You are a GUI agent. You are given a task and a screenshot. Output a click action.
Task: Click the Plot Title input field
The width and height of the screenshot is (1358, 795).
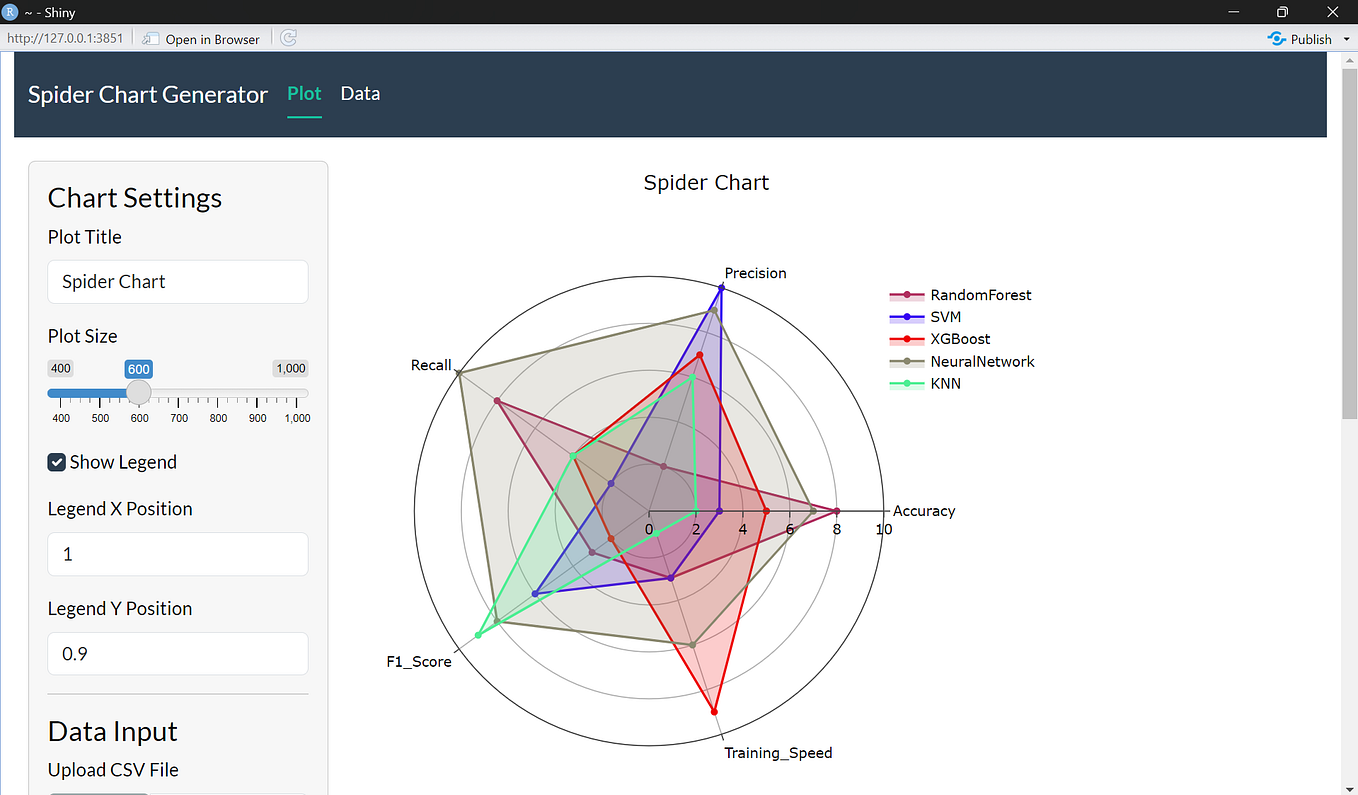click(177, 281)
